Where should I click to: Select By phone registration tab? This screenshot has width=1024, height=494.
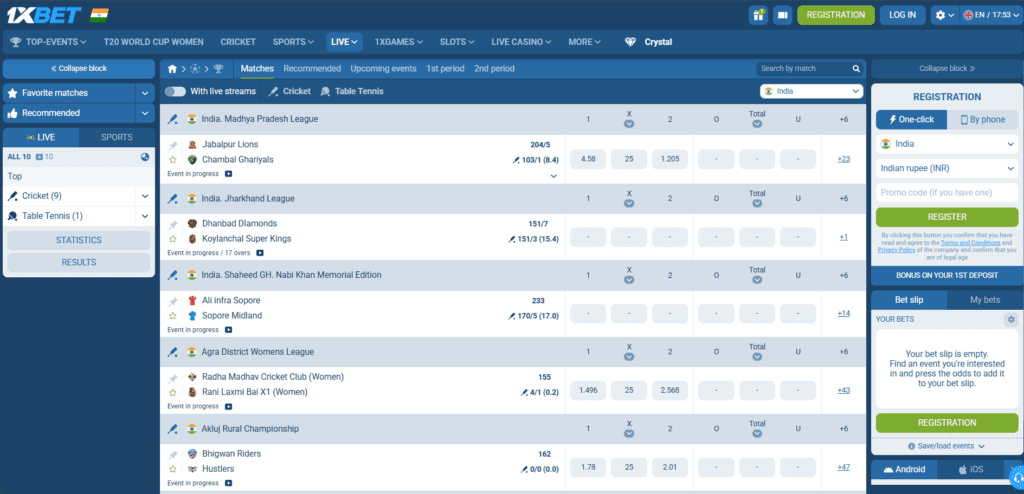(983, 120)
